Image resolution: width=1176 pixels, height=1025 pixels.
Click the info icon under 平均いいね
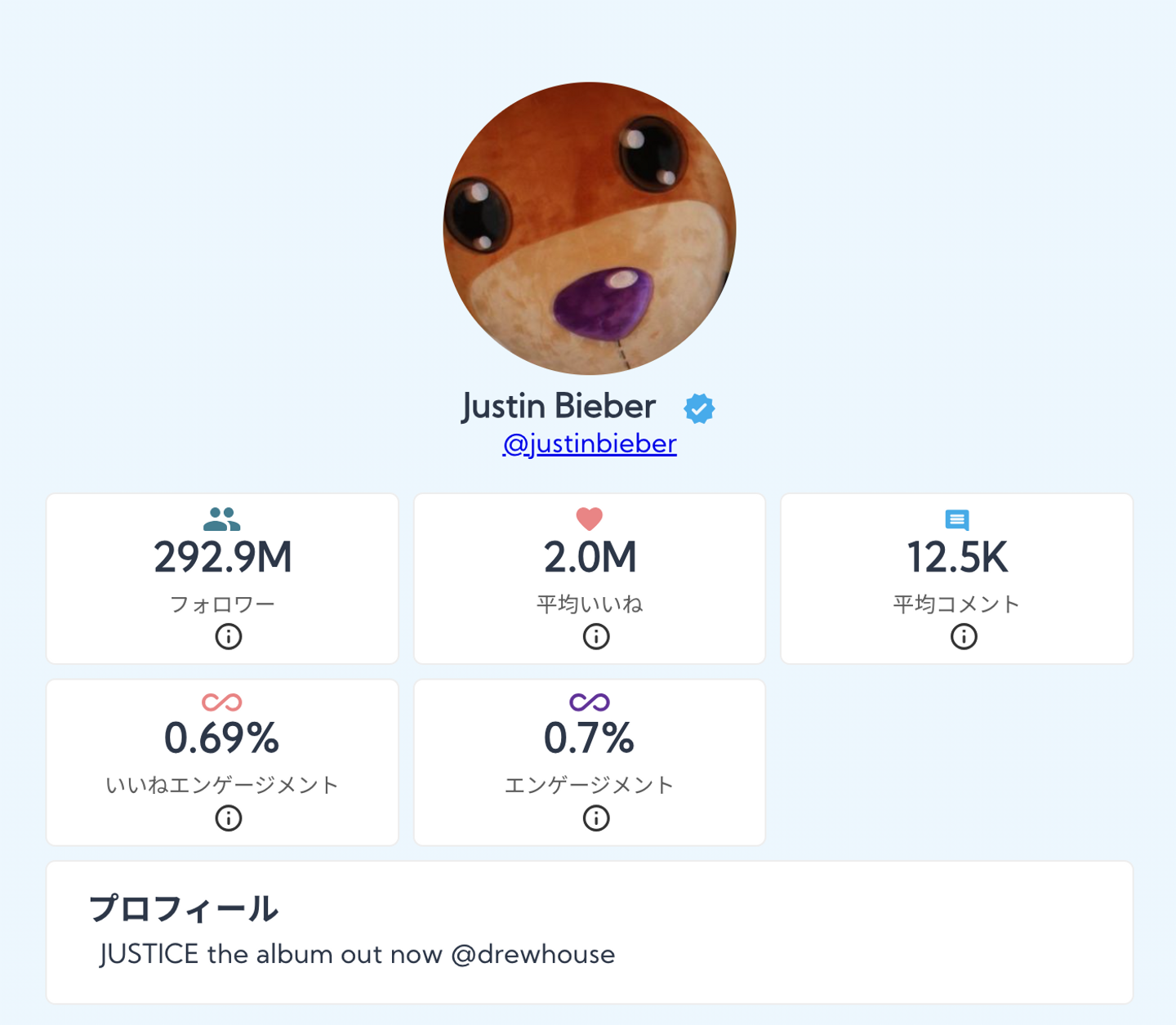click(596, 636)
